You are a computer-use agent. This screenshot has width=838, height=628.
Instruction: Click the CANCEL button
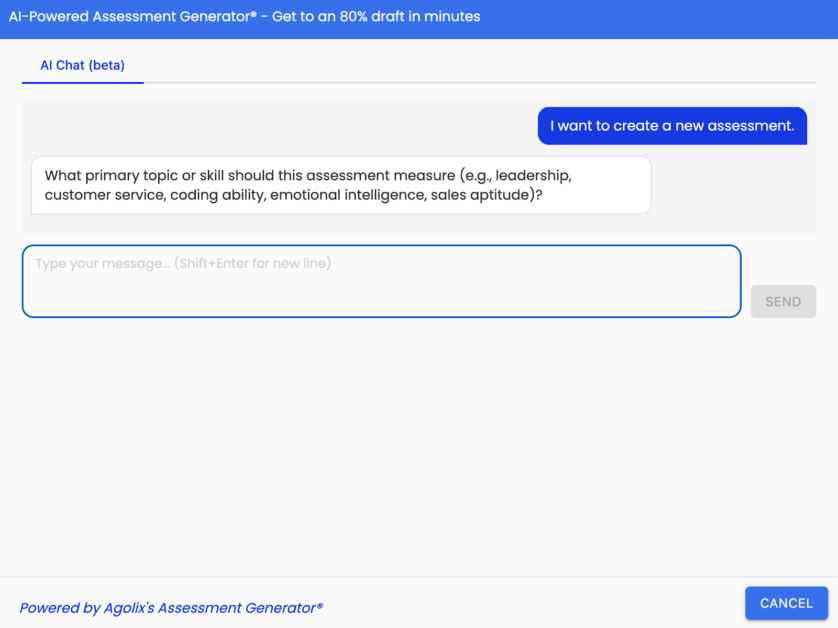(x=786, y=603)
